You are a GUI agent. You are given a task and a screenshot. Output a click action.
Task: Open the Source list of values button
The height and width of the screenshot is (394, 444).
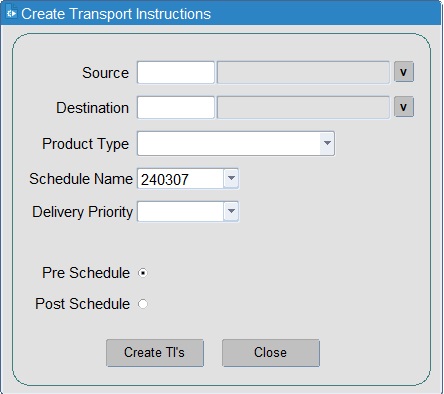(404, 72)
